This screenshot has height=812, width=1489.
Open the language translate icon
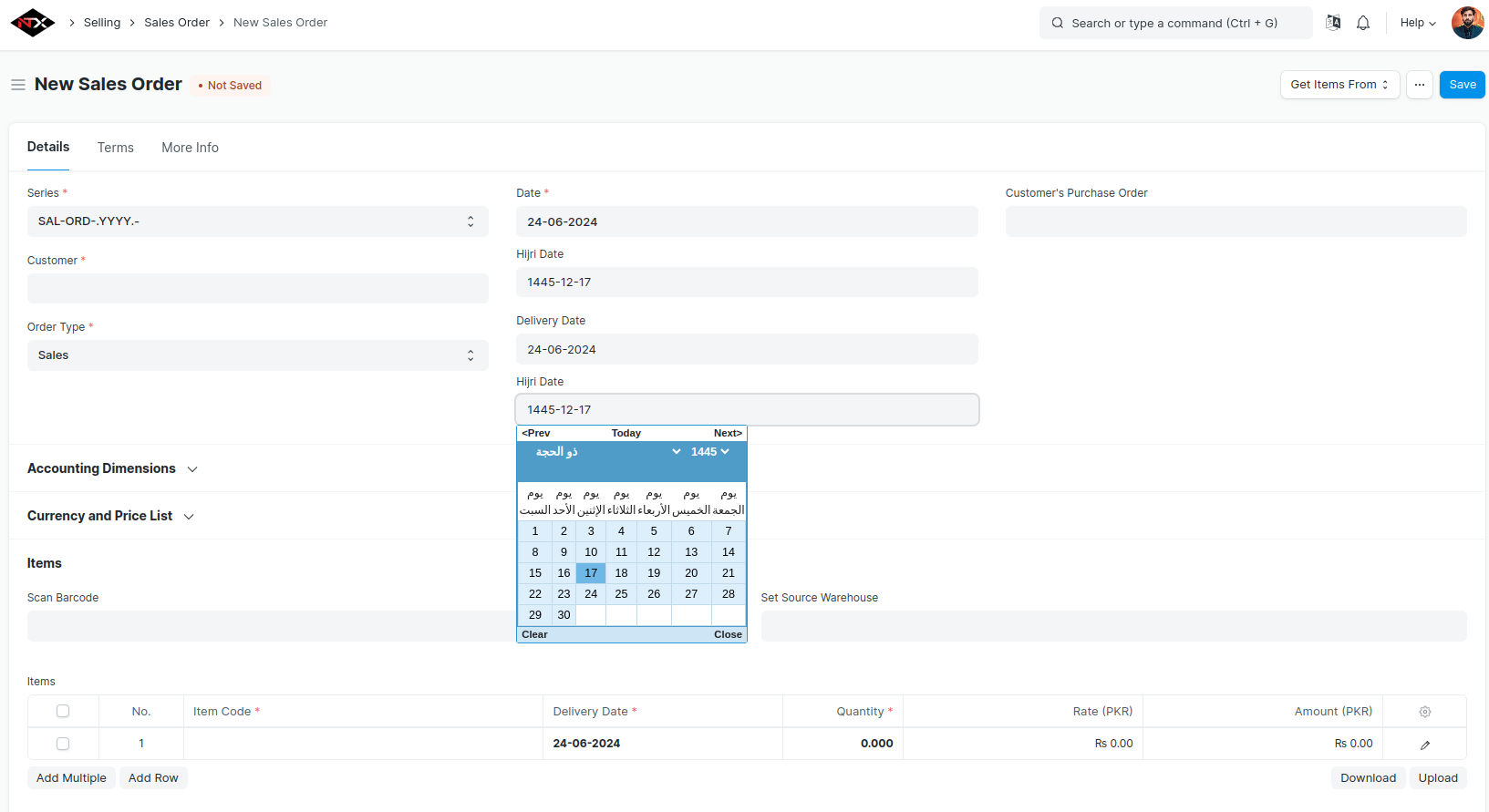pos(1333,23)
